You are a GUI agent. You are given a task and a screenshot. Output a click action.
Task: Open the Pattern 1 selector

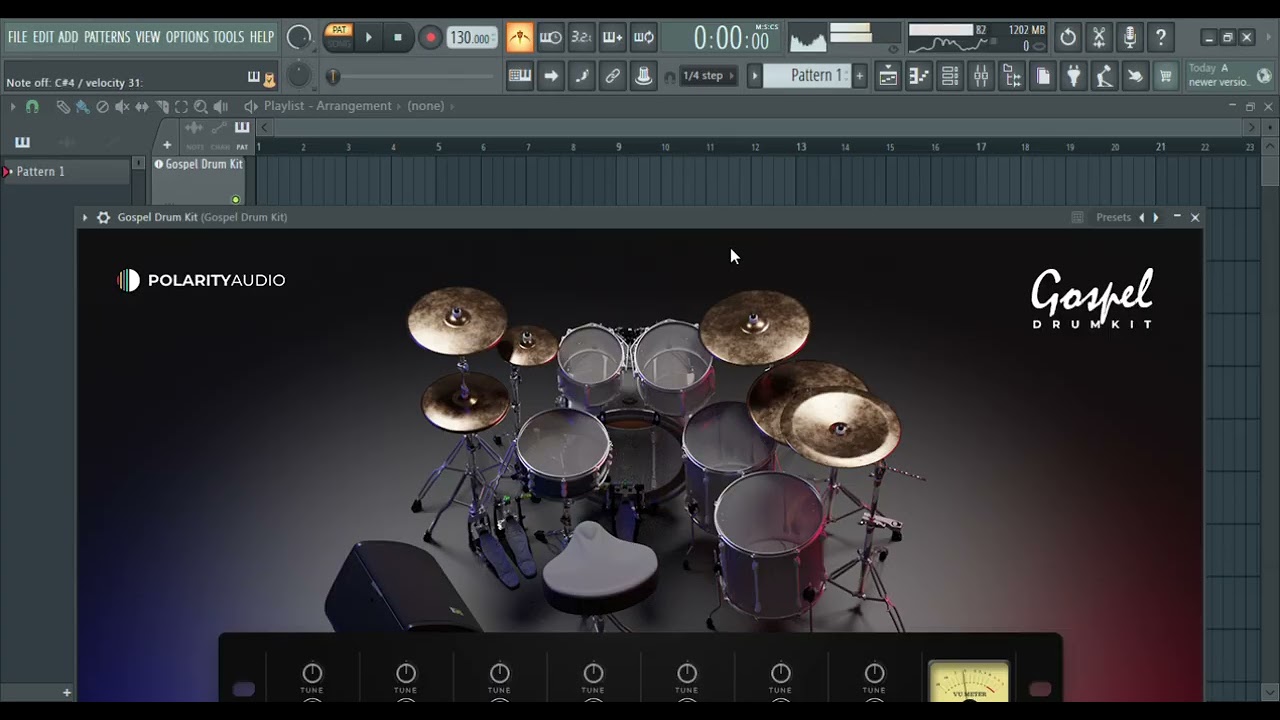(808, 76)
